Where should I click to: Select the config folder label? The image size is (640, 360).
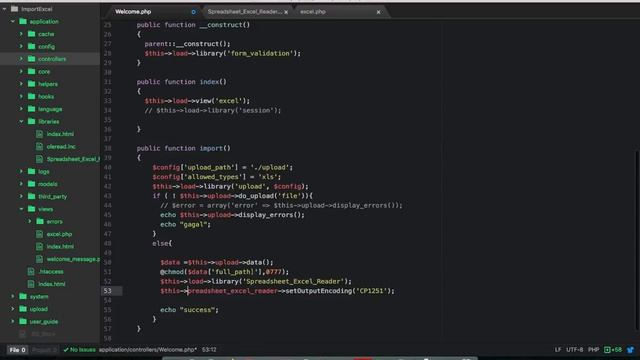[47, 47]
